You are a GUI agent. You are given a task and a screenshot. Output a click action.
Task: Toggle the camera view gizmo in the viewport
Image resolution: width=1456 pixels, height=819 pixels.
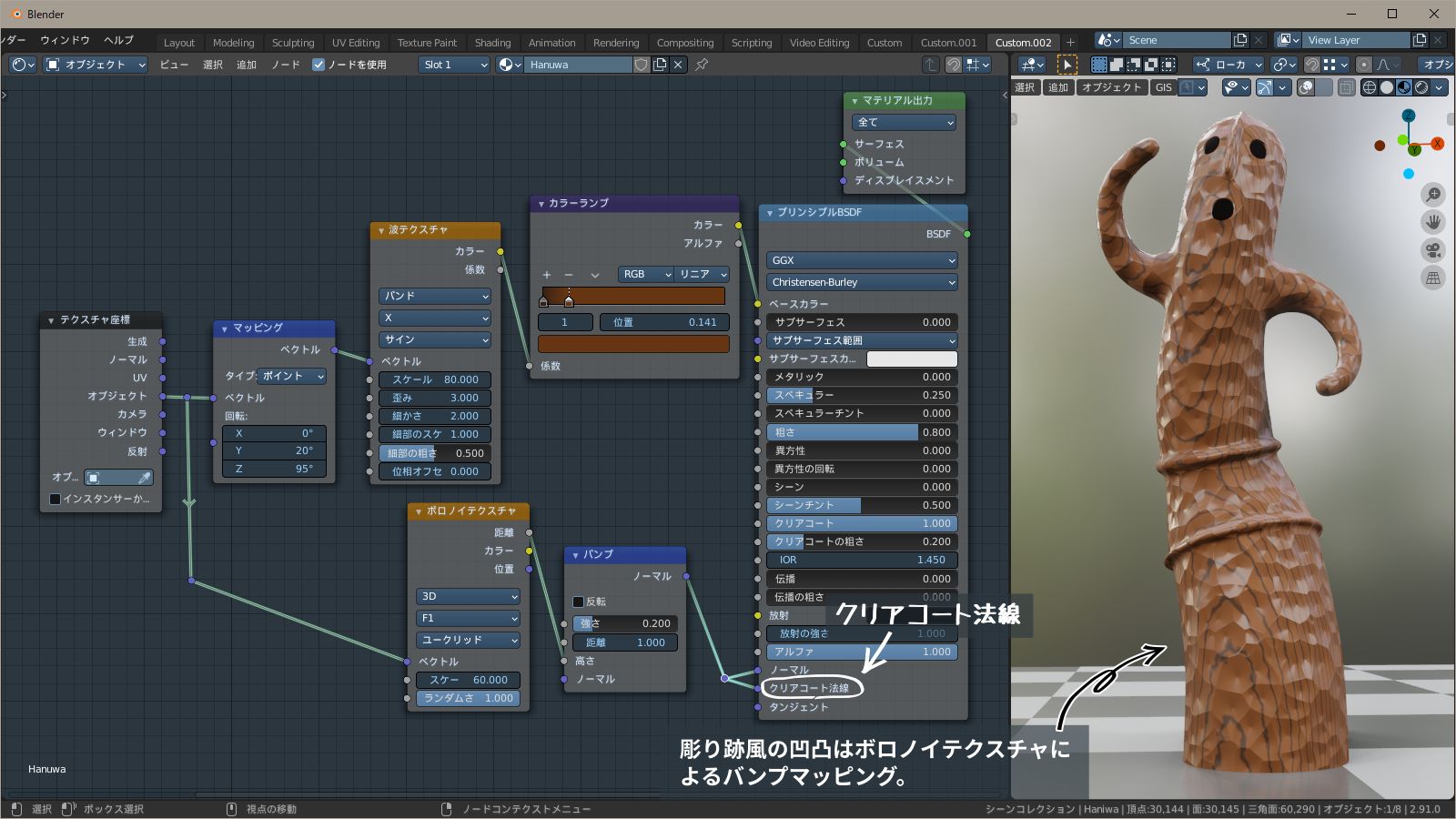pyautogui.click(x=1433, y=250)
